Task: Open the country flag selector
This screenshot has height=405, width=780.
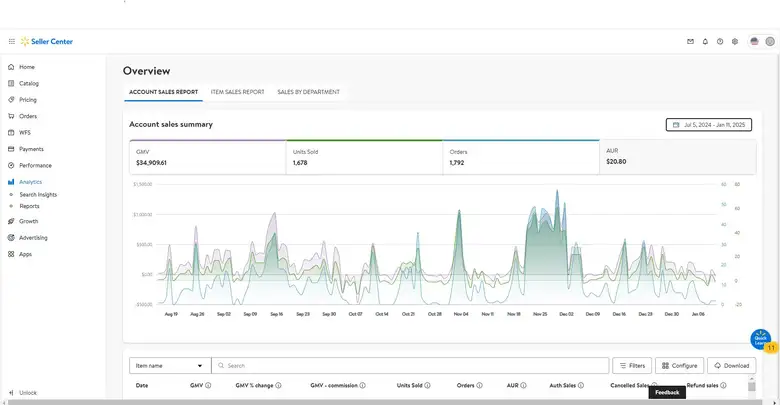Action: [754, 42]
